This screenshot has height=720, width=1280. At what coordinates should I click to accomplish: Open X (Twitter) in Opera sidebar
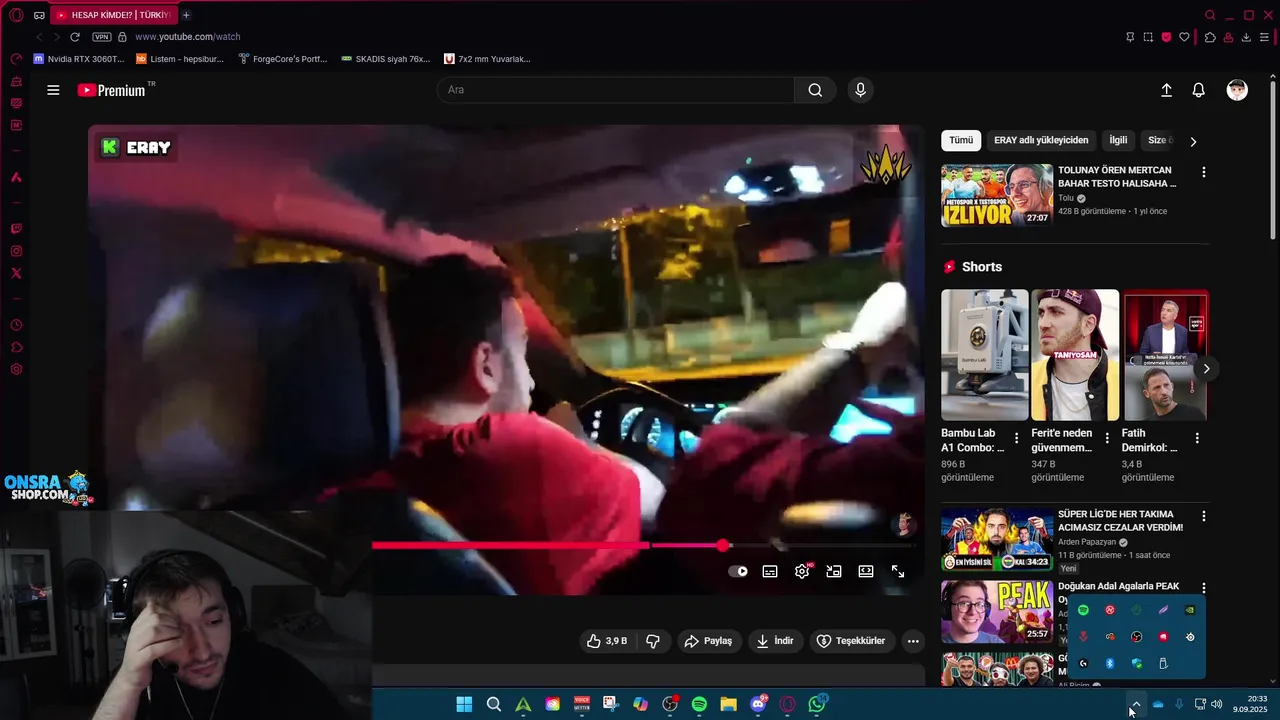[16, 273]
